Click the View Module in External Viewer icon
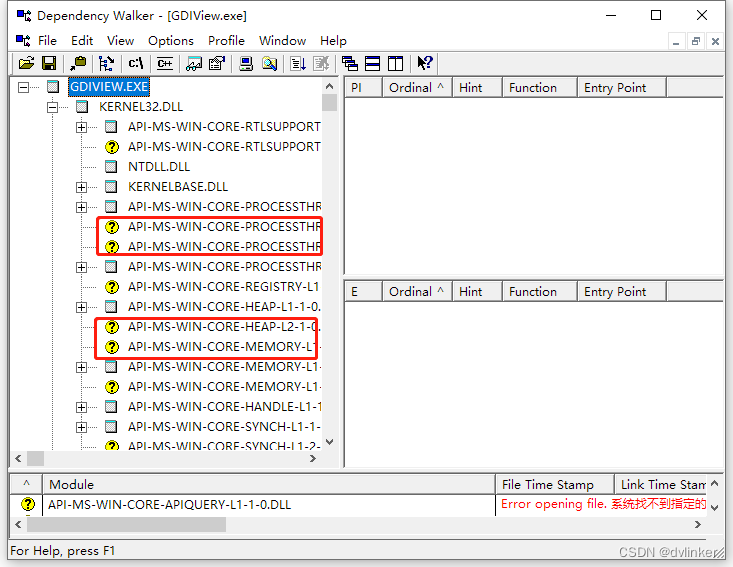Viewport: 733px width, 567px height. point(194,63)
